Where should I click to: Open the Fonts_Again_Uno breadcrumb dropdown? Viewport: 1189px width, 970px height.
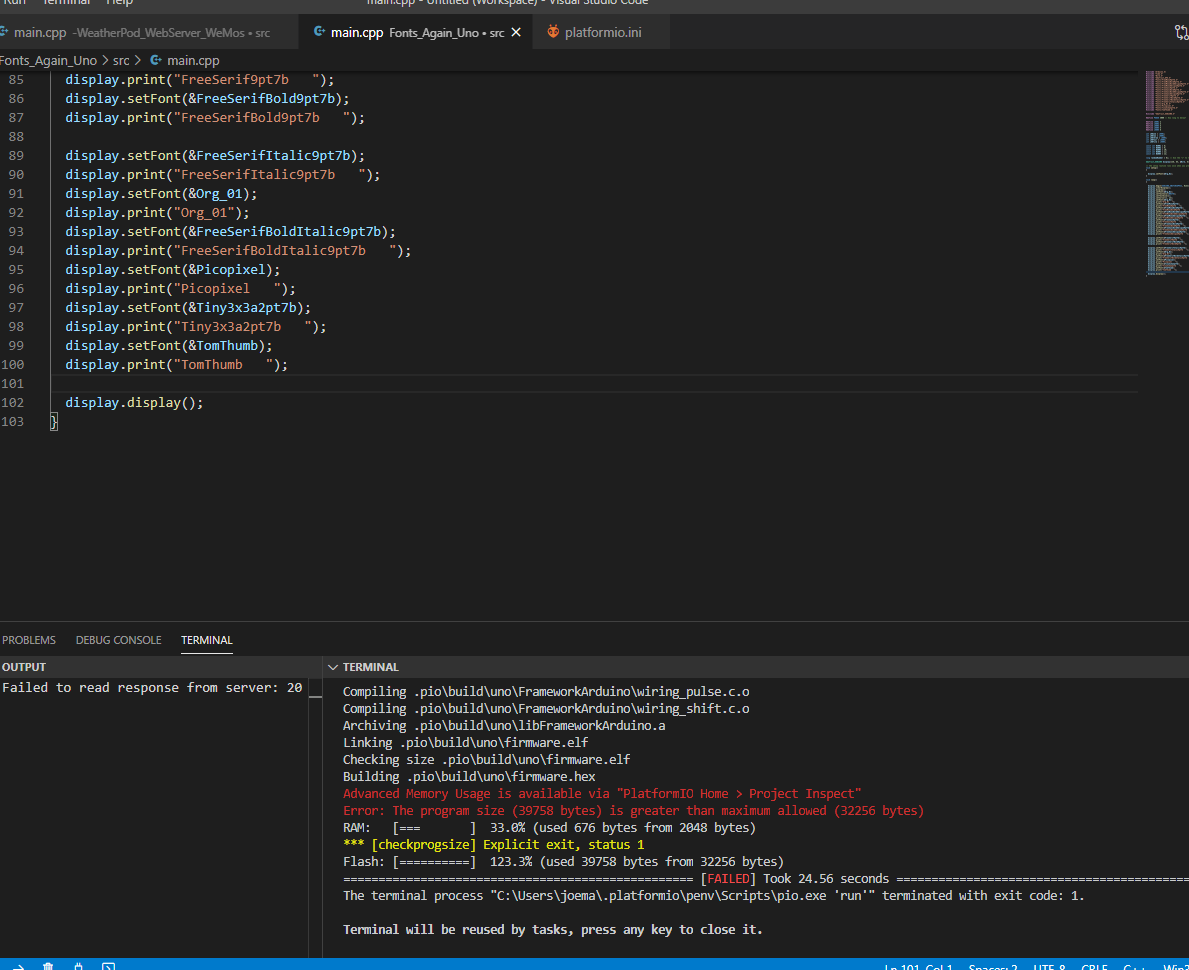pos(48,61)
